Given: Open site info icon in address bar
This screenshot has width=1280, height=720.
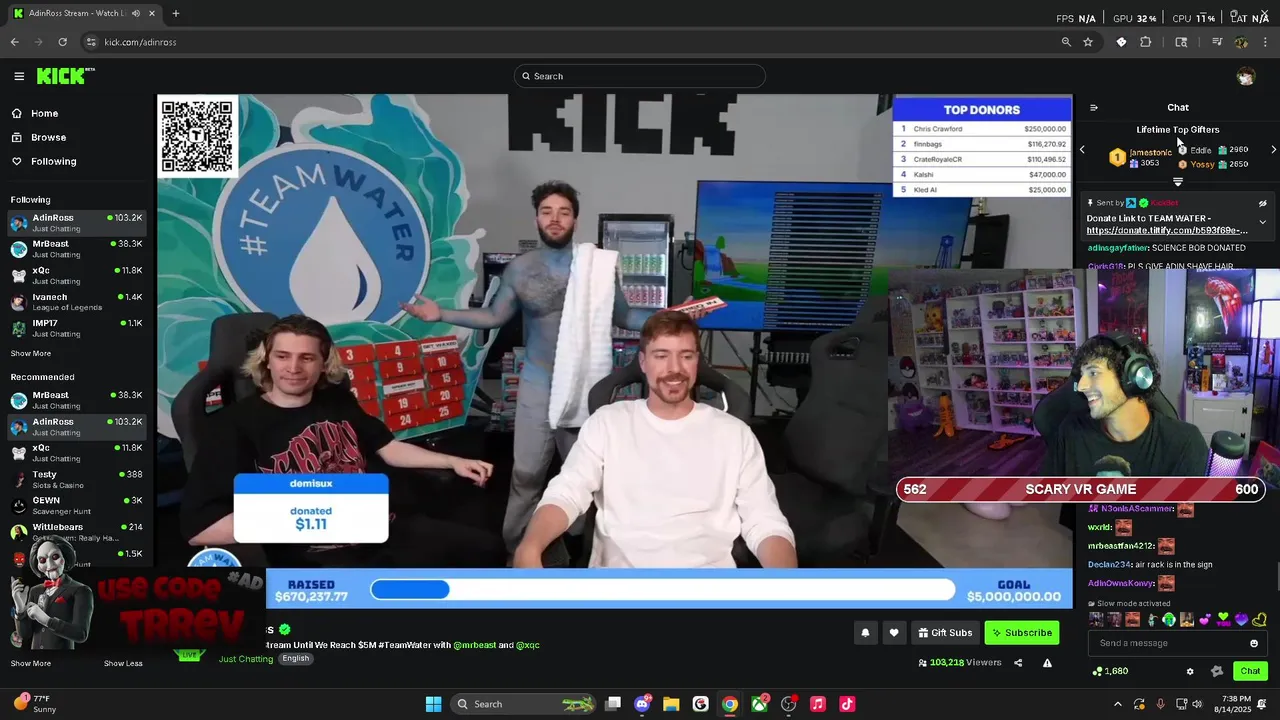Looking at the screenshot, I should point(91,42).
